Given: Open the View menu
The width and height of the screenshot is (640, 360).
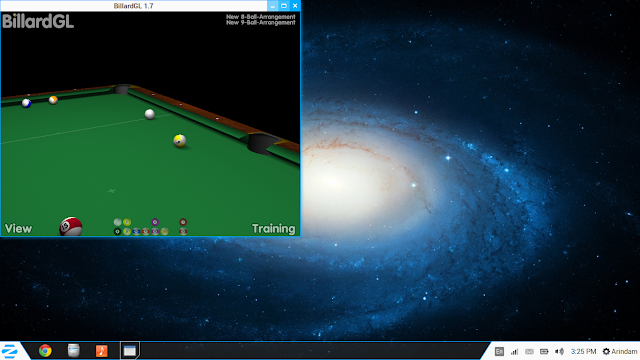Looking at the screenshot, I should (x=18, y=229).
